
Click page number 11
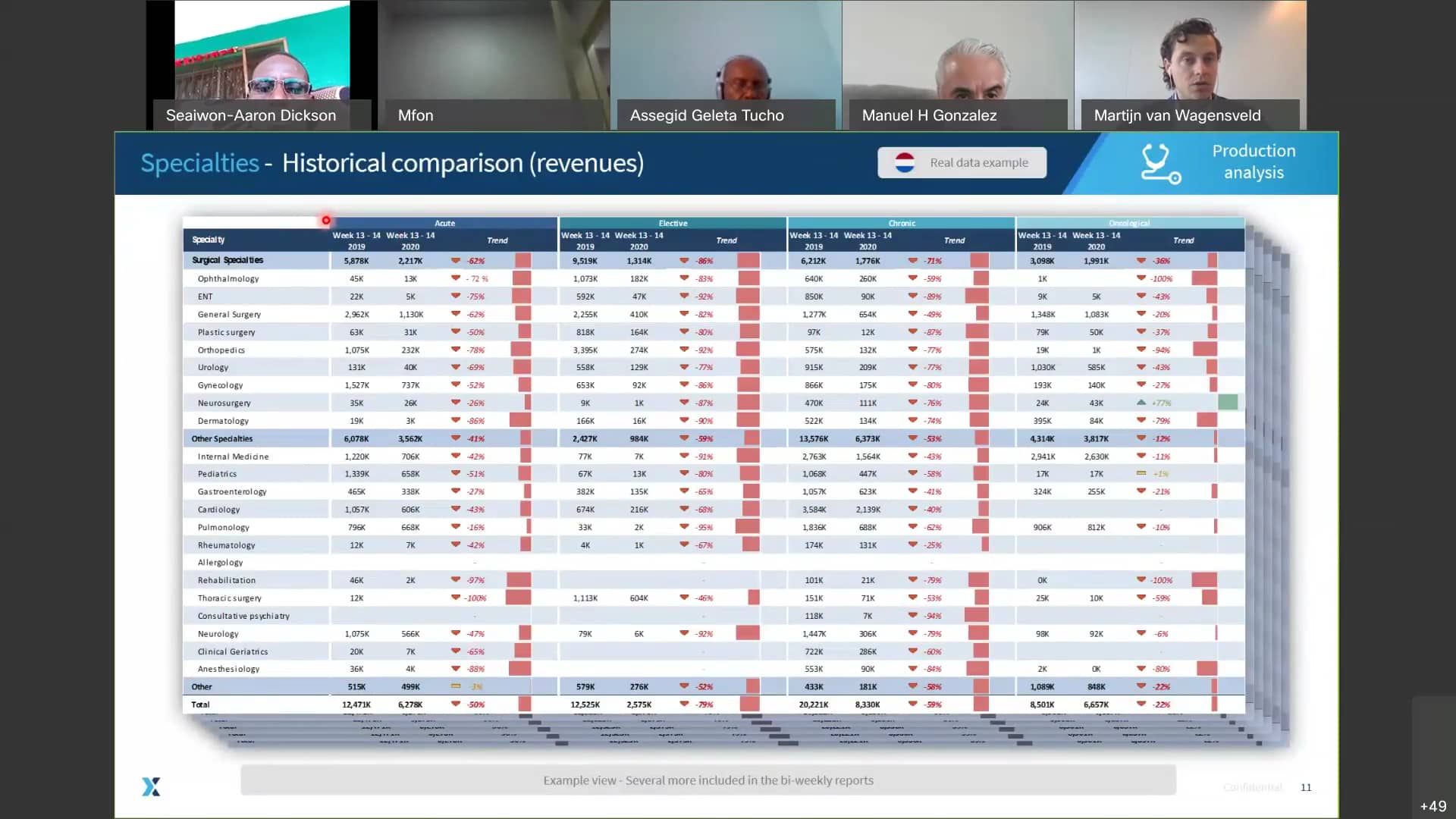[1306, 787]
